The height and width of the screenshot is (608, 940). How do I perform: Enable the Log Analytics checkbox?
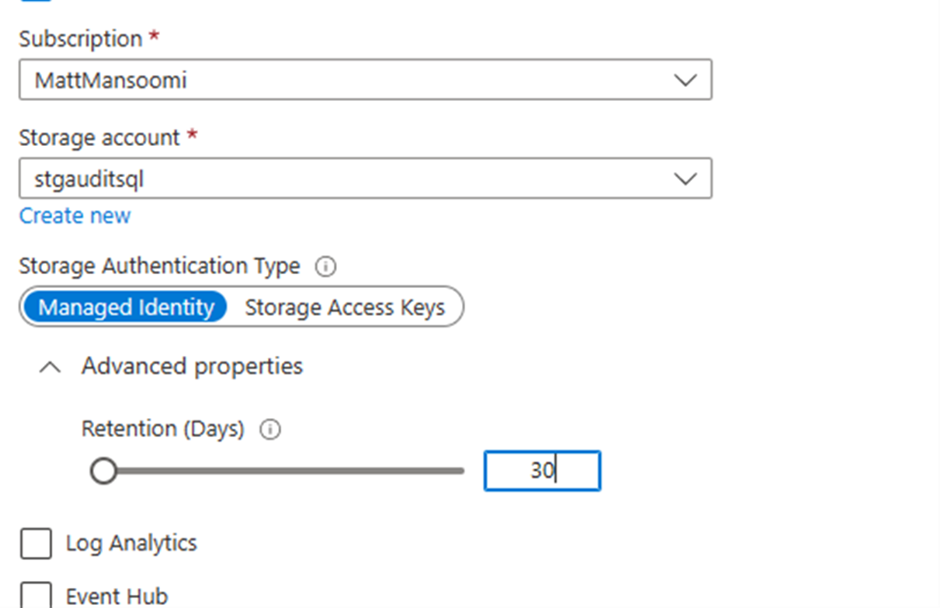[x=36, y=544]
